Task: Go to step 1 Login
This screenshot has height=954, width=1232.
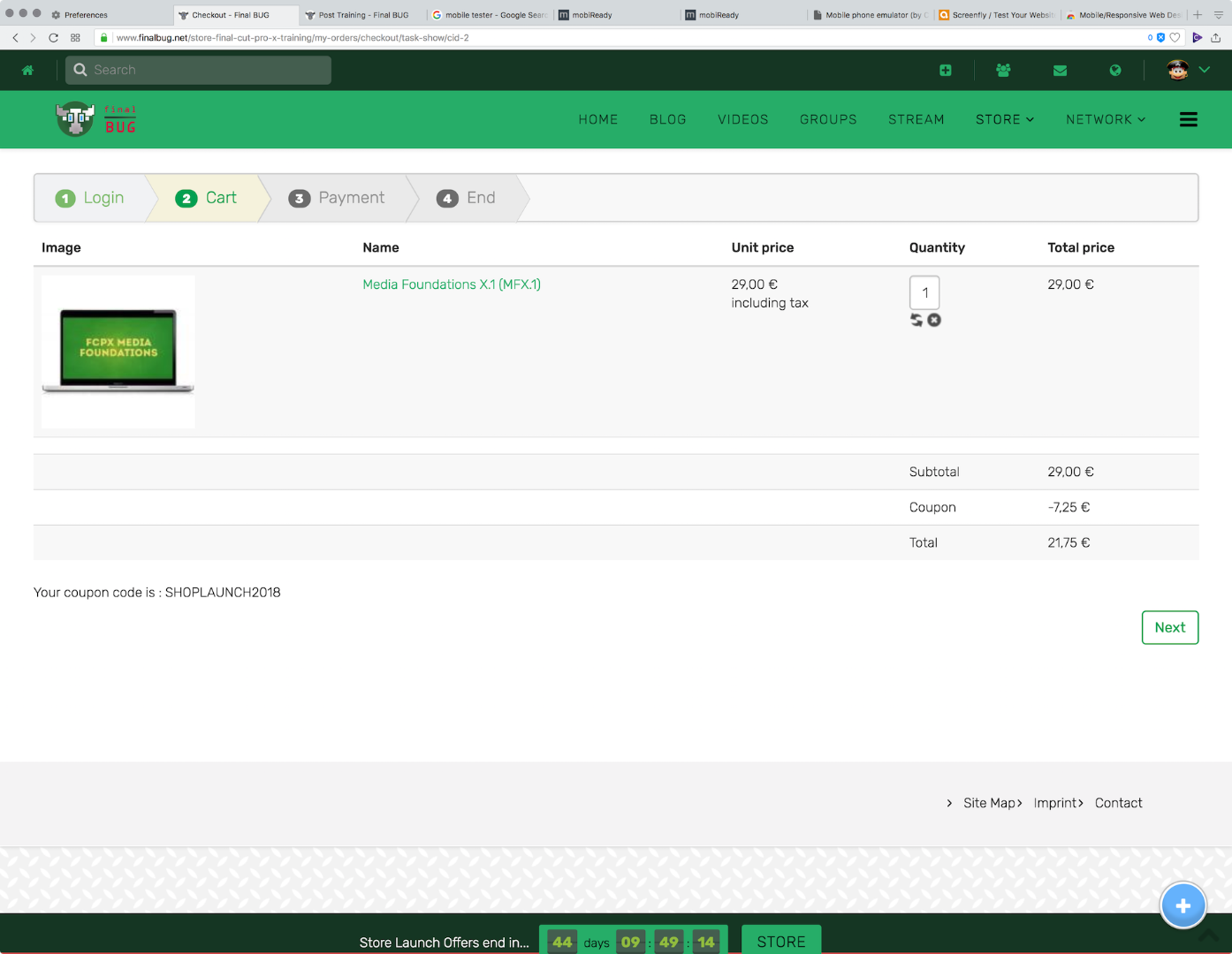Action: click(x=89, y=198)
